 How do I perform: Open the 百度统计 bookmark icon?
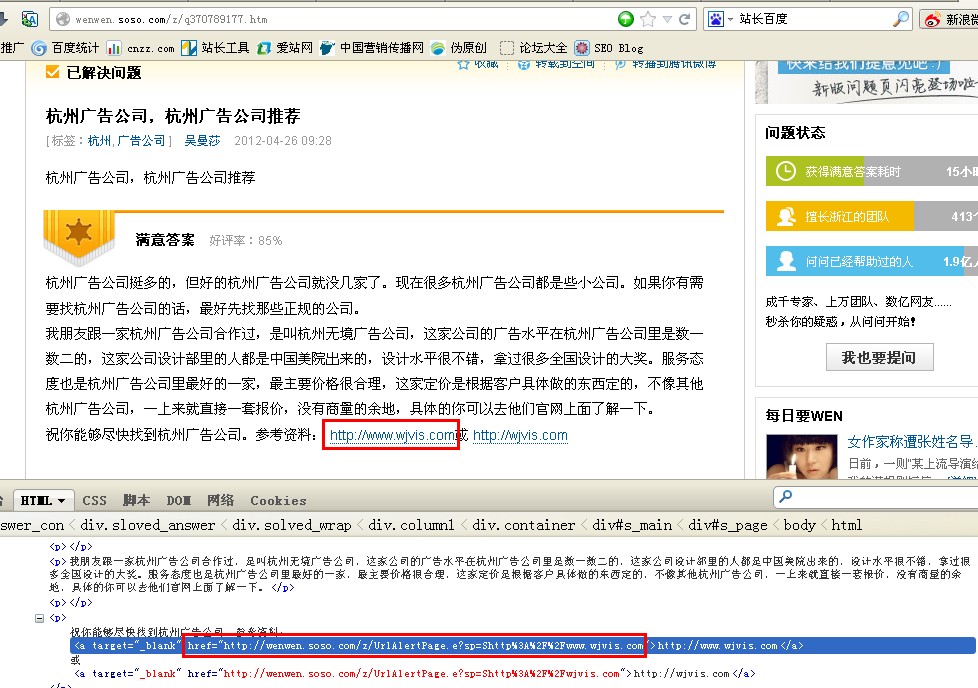[38, 46]
